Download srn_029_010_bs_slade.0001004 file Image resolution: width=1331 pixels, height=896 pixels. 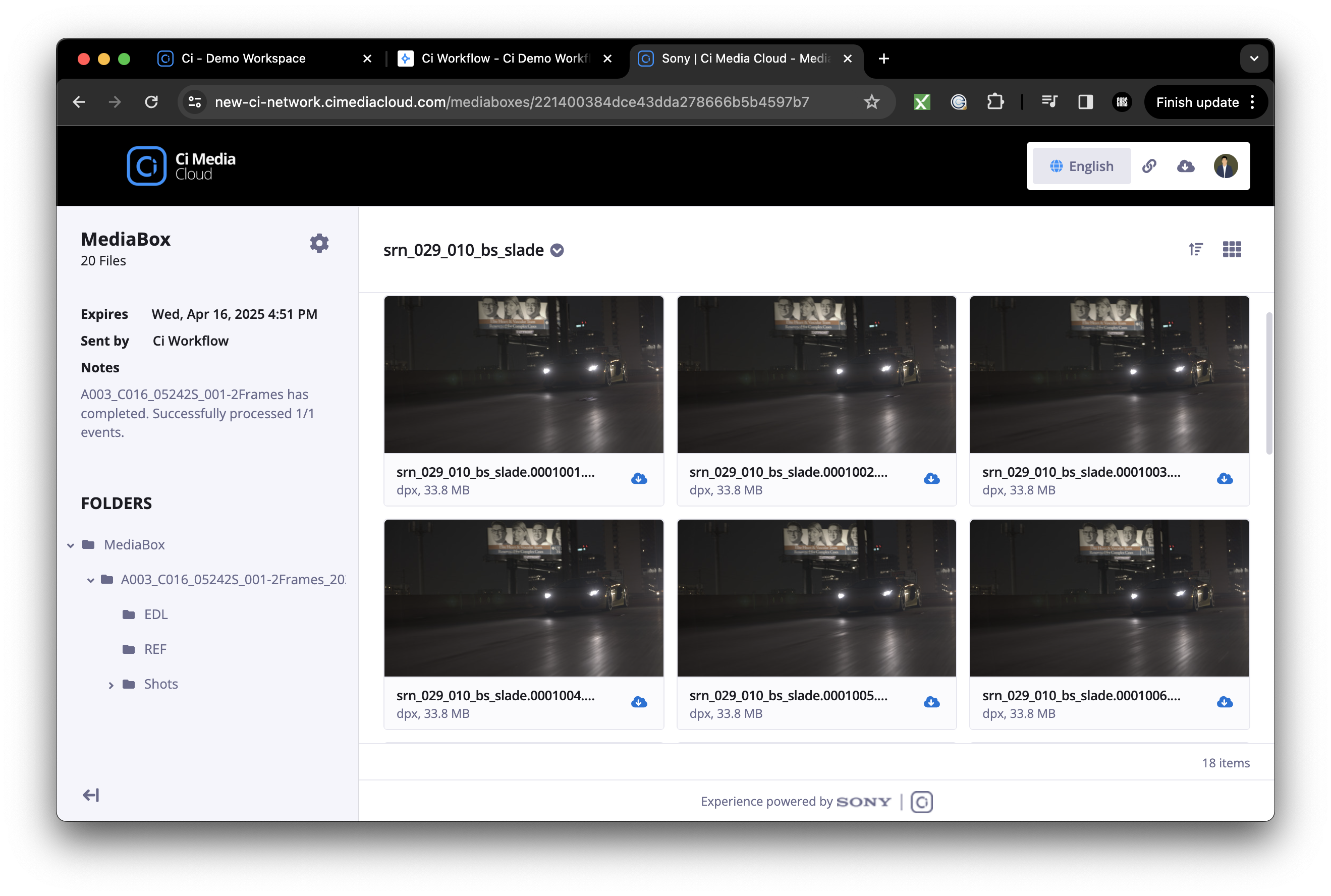point(639,702)
